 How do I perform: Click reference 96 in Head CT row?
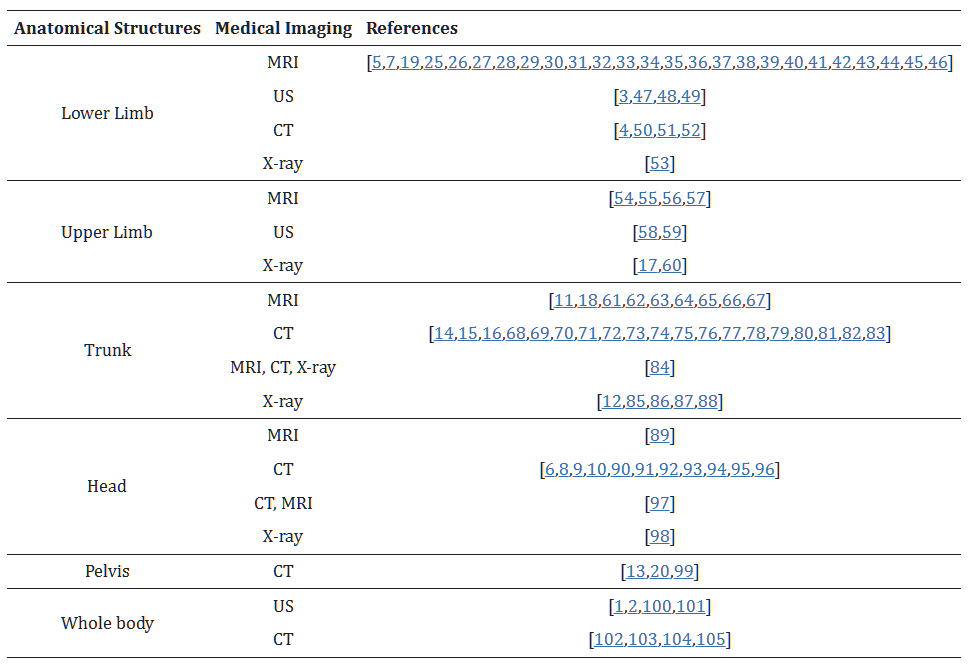(765, 470)
